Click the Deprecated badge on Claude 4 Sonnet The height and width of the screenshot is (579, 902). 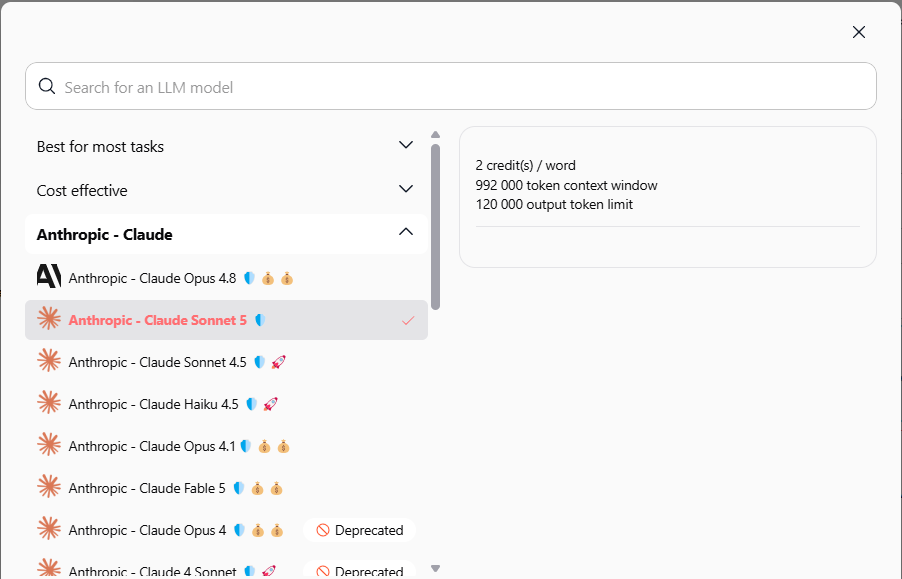360,570
